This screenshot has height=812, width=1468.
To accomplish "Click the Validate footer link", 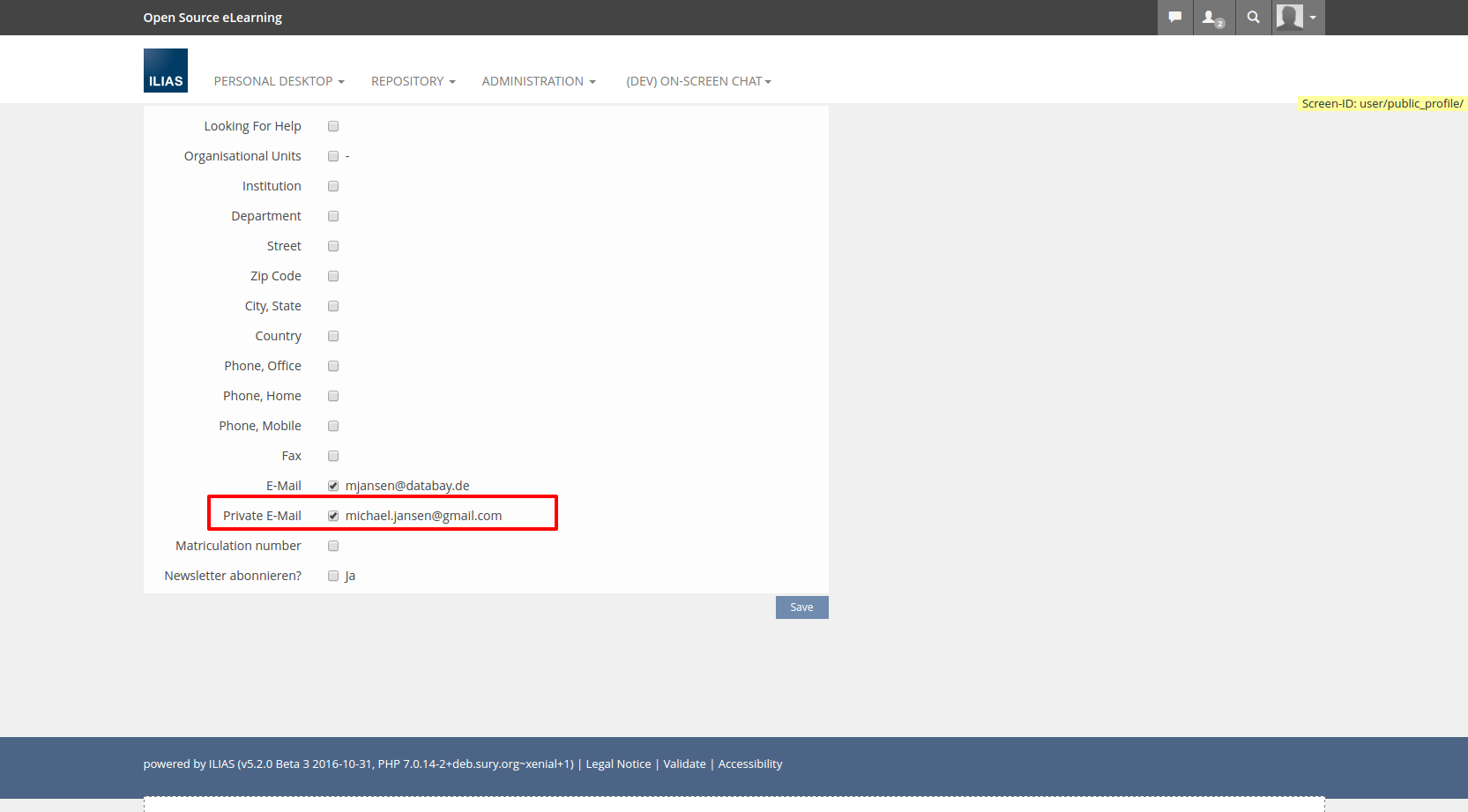I will (684, 764).
